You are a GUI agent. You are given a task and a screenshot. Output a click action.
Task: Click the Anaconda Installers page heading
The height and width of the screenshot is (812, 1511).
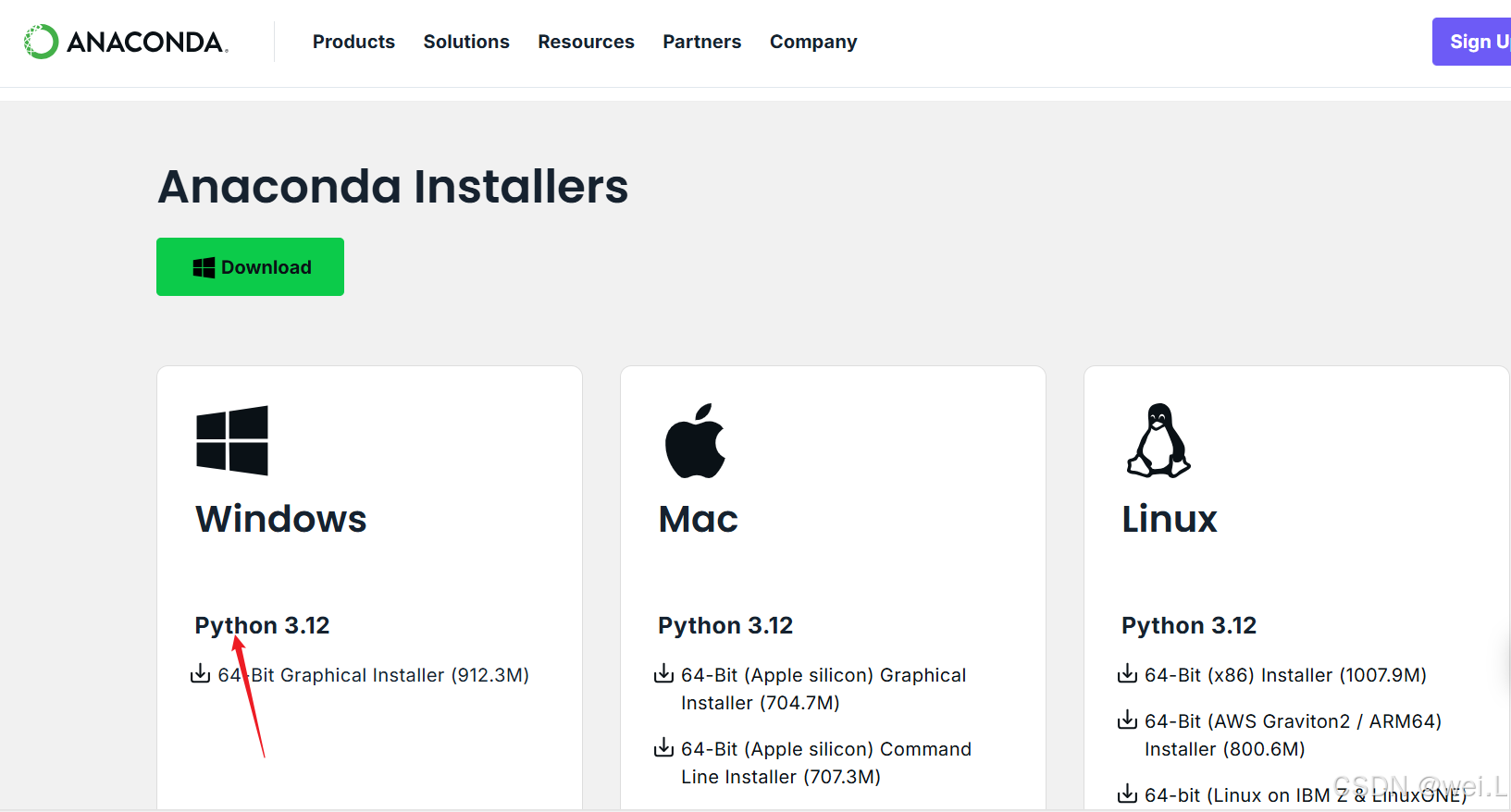[393, 187]
